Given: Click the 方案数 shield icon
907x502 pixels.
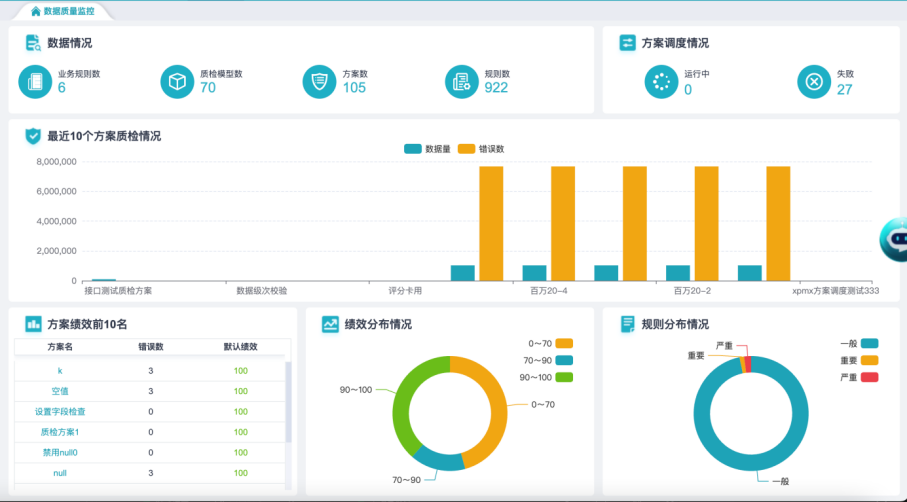Looking at the screenshot, I should point(320,81).
